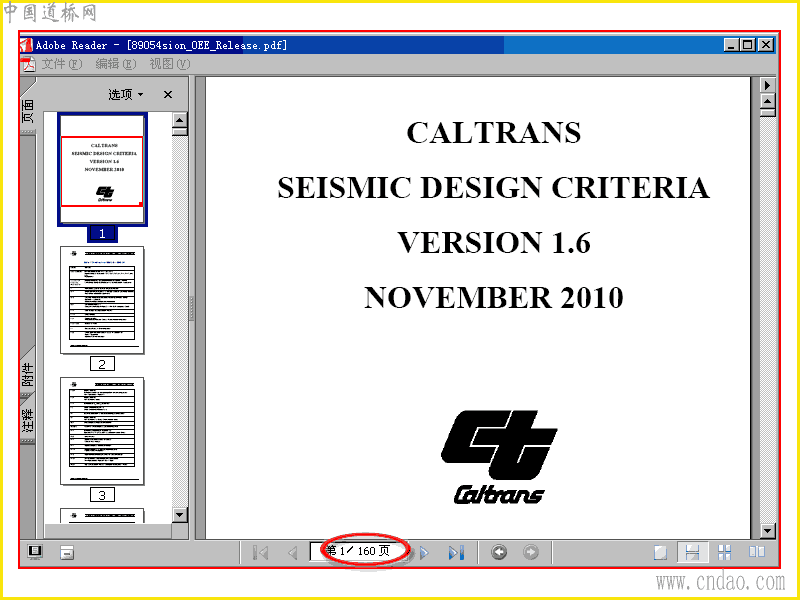Jump to the last page button
Viewport: 800px width, 600px height.
[457, 553]
